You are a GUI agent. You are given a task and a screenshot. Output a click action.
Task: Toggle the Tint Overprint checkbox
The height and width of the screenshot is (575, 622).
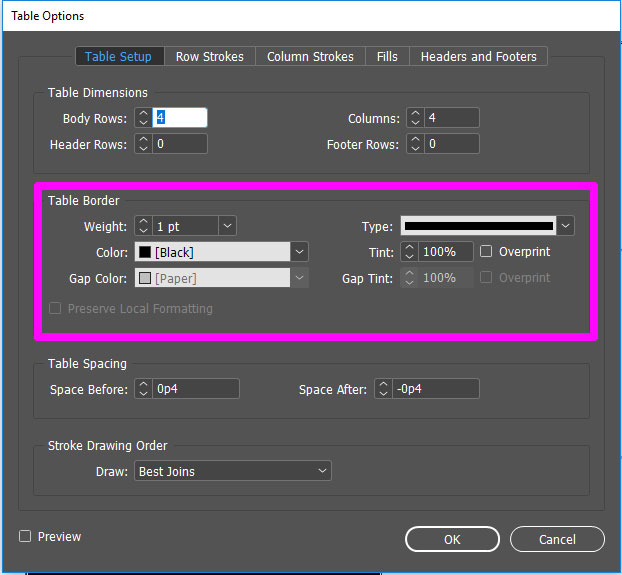(487, 252)
